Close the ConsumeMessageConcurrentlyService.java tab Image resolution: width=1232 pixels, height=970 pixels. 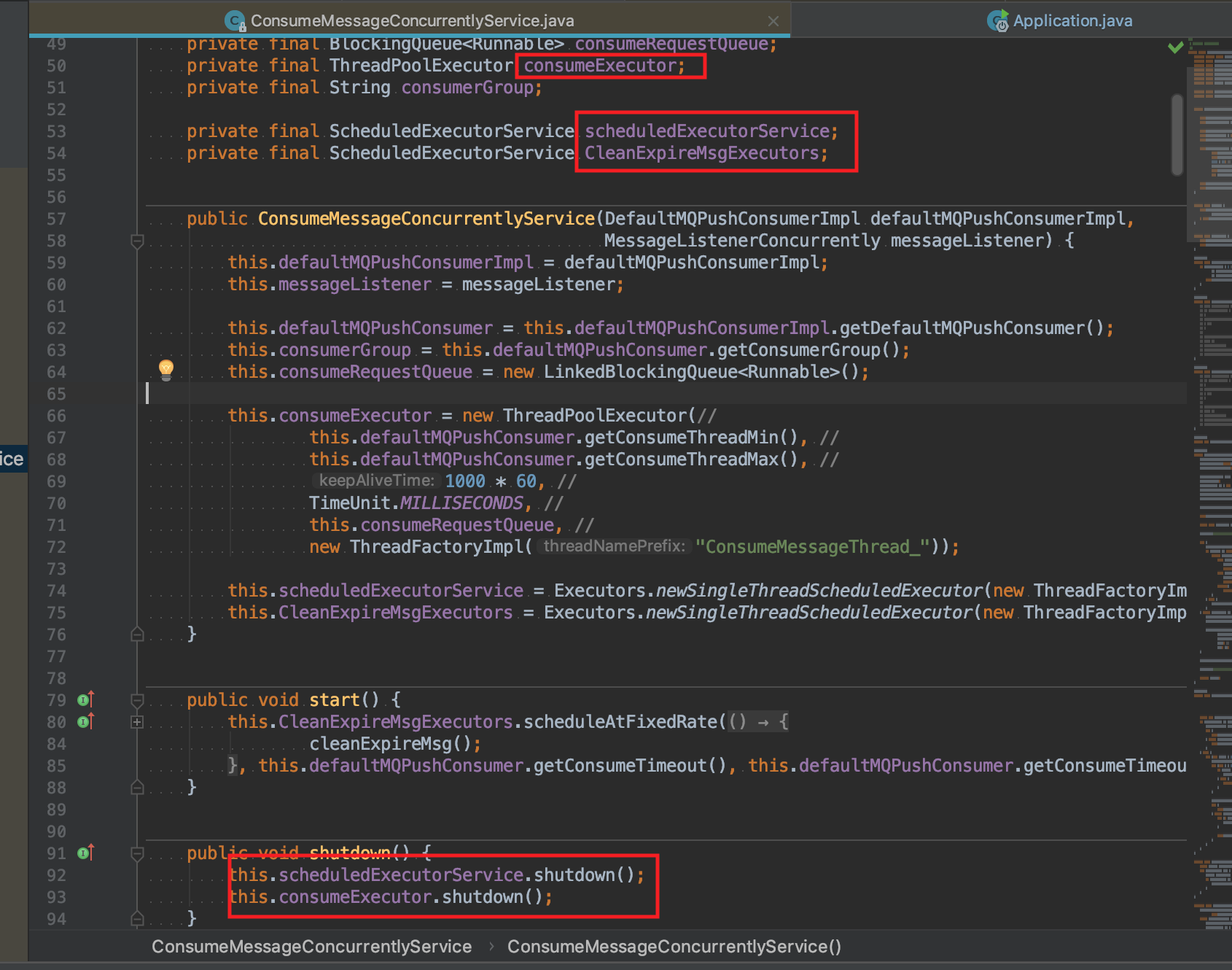tap(773, 20)
